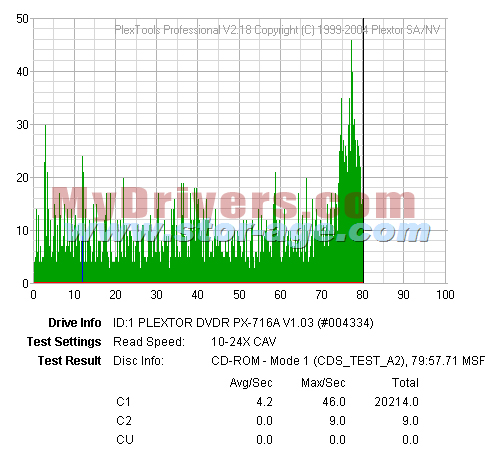Viewport: 494px width, 457px height.
Task: Click the black vertical end-of-disc marker line
Action: point(363,151)
